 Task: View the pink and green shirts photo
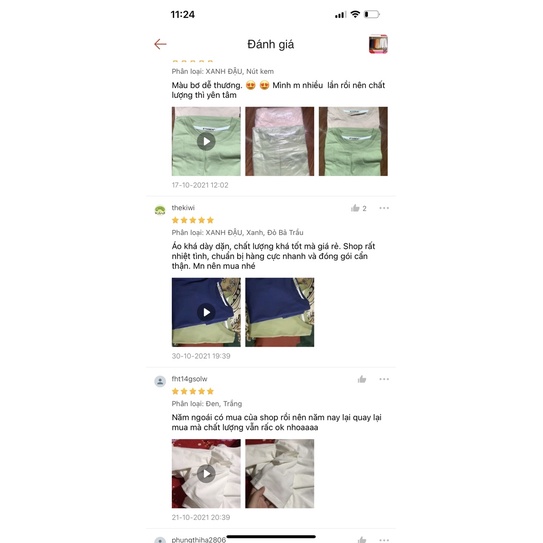(x=353, y=141)
